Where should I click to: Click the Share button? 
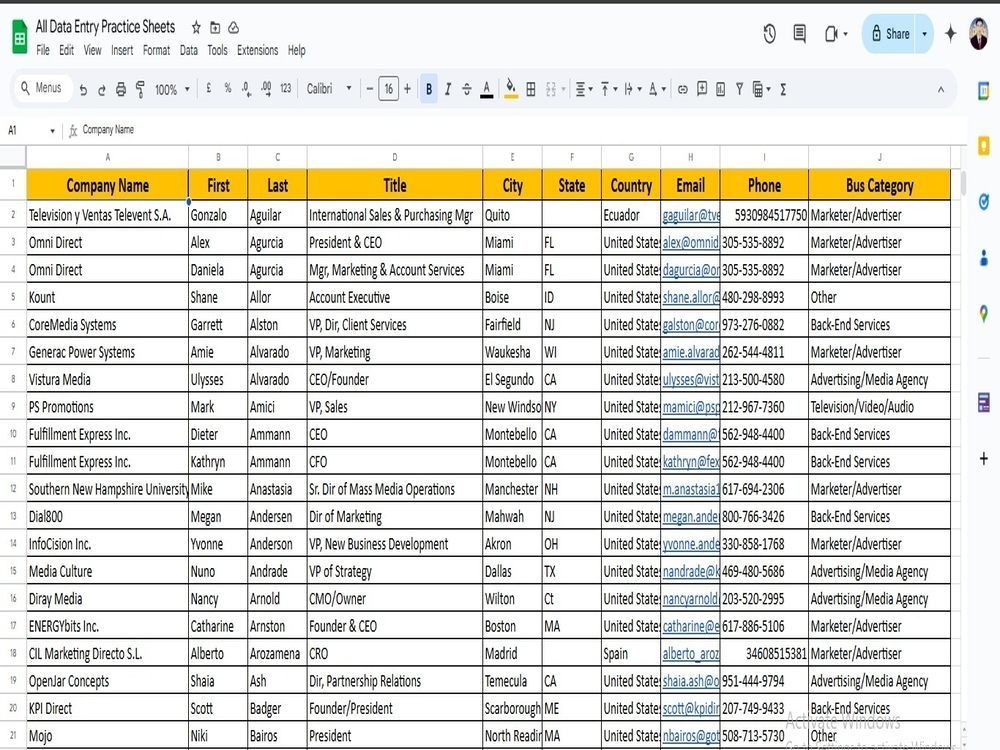pyautogui.click(x=891, y=34)
